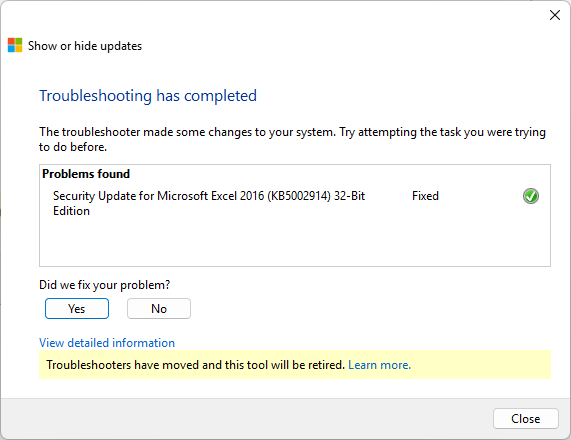The width and height of the screenshot is (571, 440).
Task: Click the Close button in the footer
Action: (x=525, y=419)
